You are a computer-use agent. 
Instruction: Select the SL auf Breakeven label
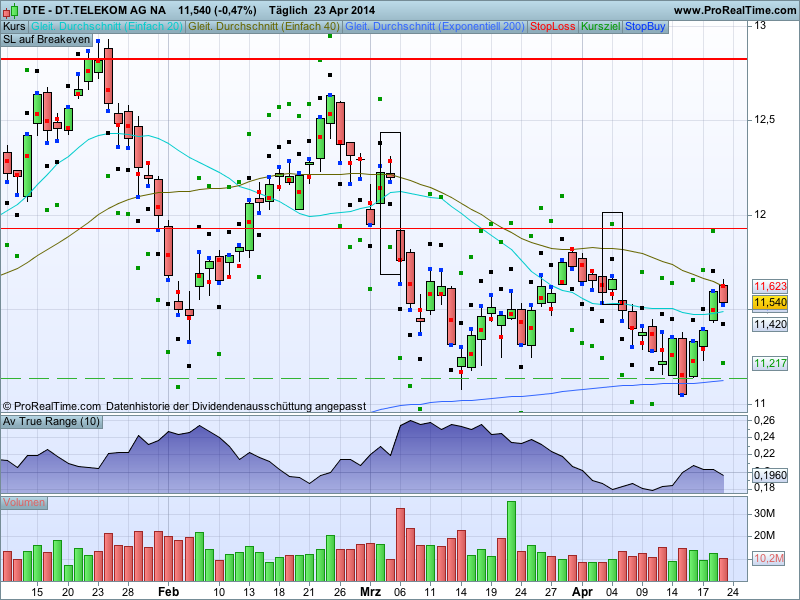[46, 40]
